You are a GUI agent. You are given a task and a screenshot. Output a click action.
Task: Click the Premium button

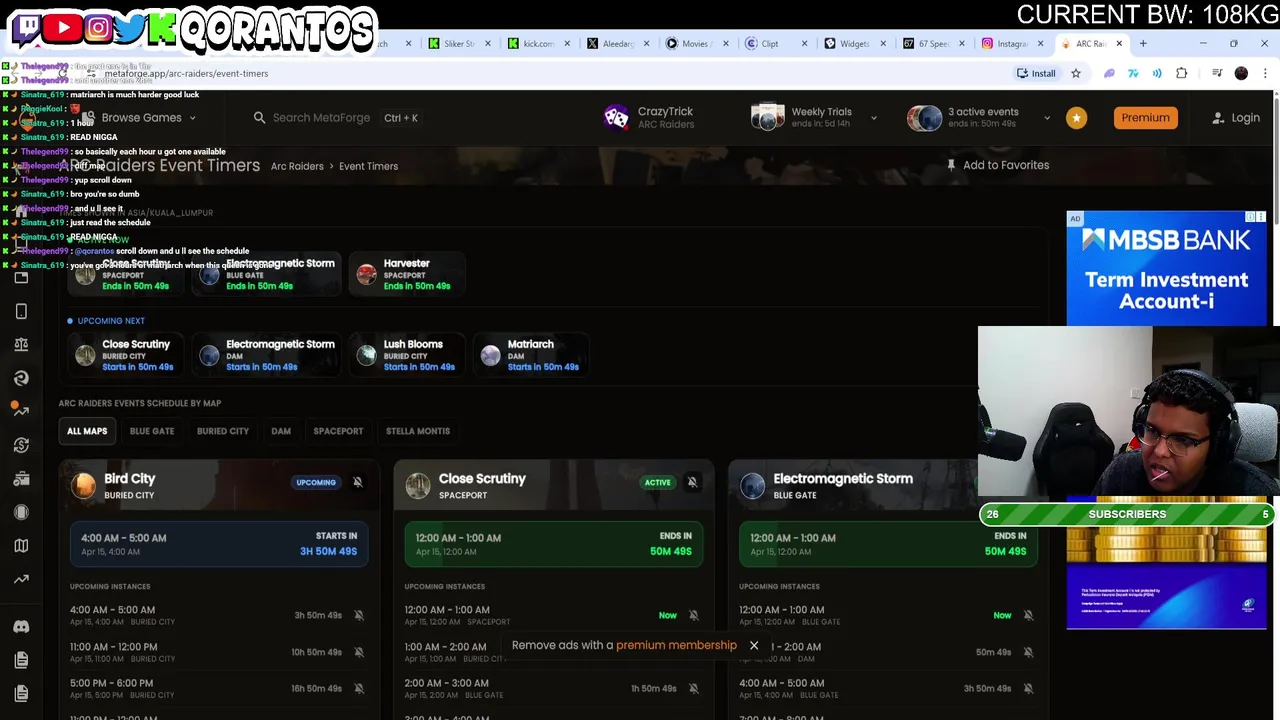point(1145,118)
